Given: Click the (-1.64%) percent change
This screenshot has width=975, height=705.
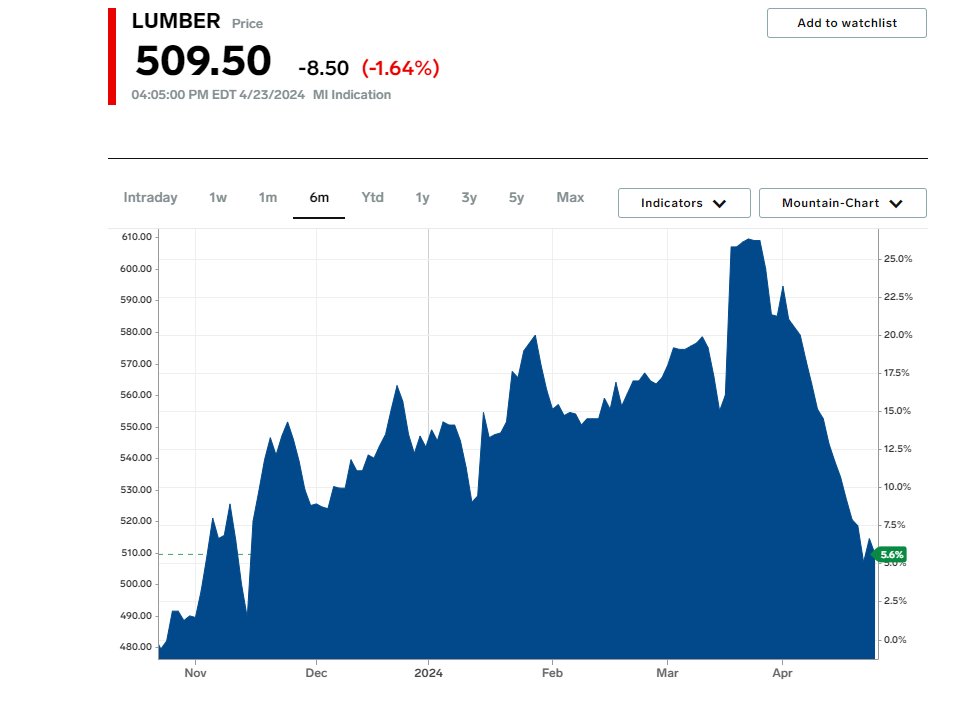Looking at the screenshot, I should coord(400,68).
